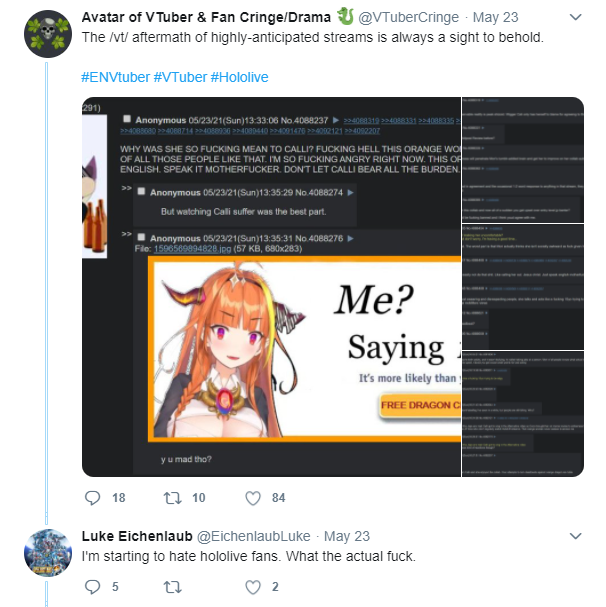Screen dimensions: 606x607
Task: Check the box on post No.4088276
Action: coord(141,237)
